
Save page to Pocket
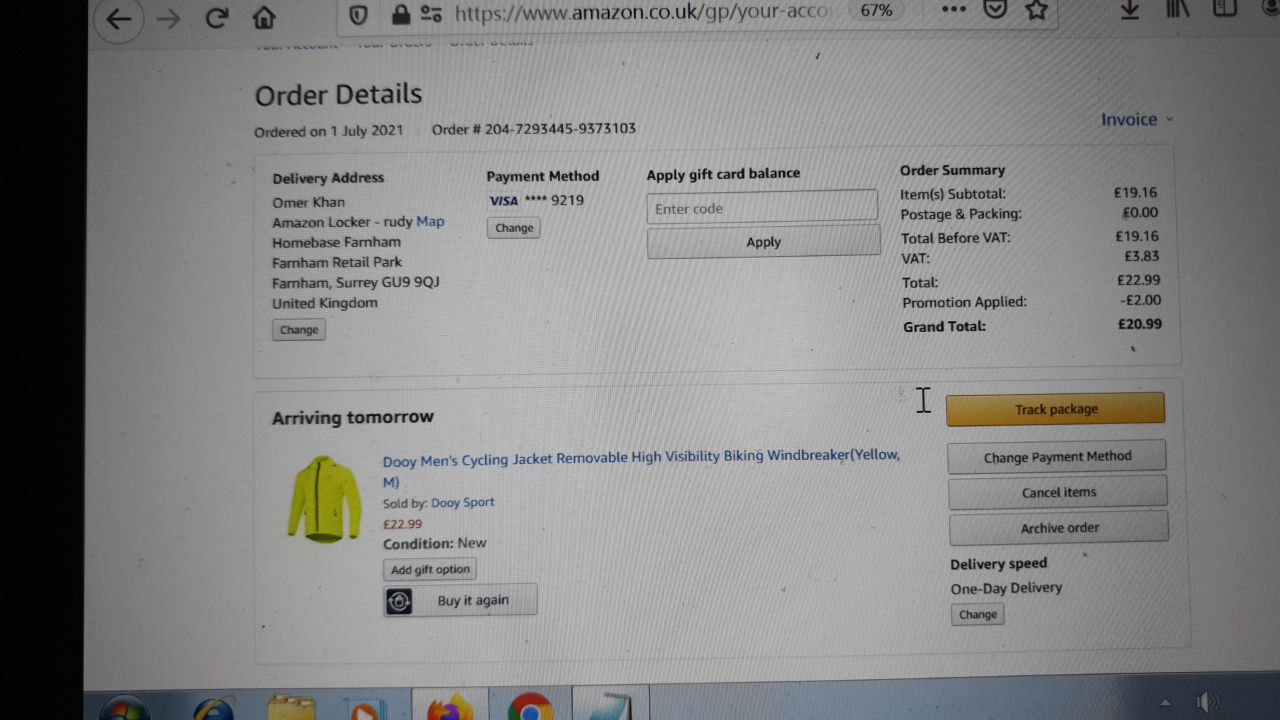[x=995, y=10]
